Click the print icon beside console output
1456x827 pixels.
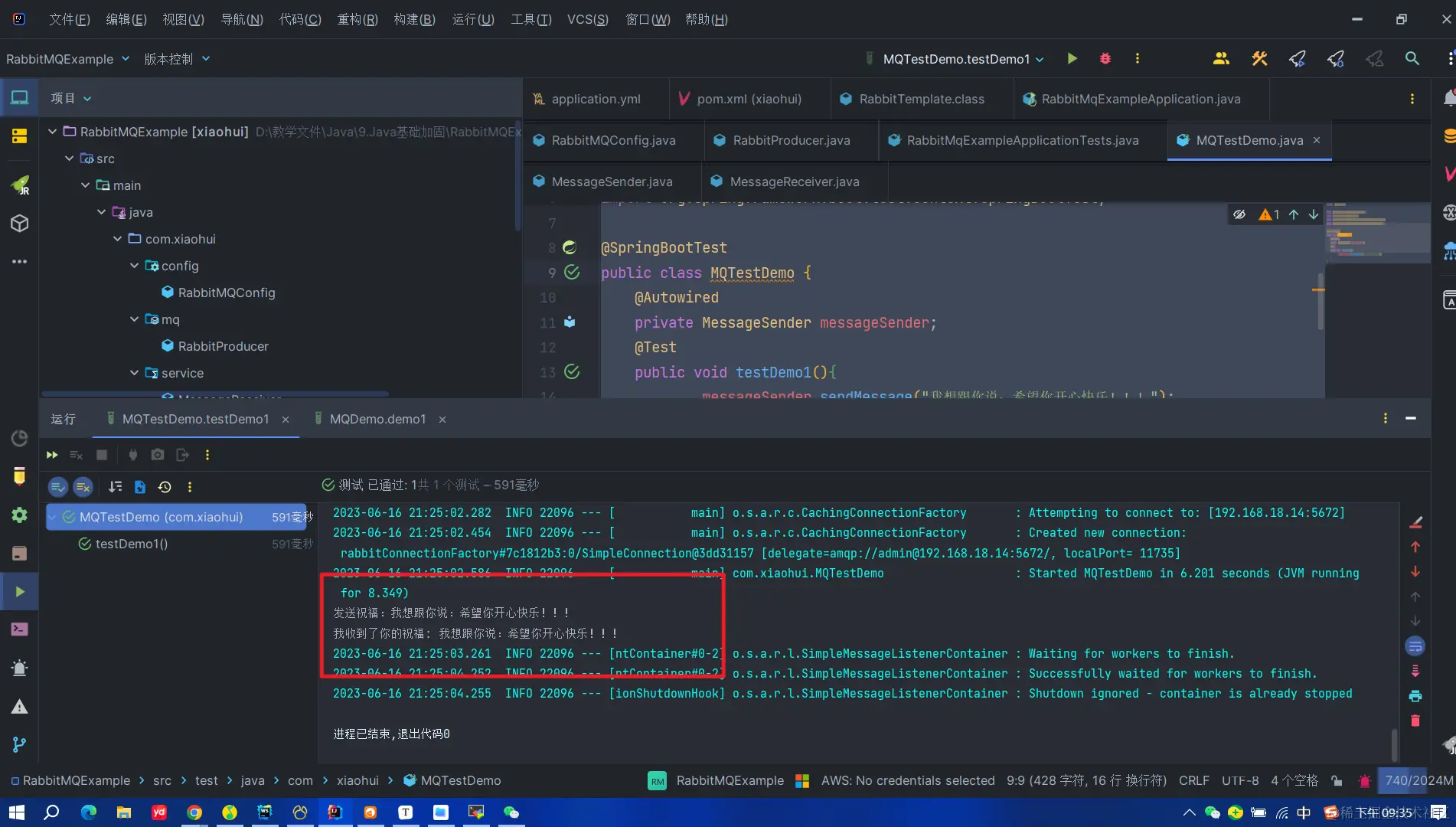1415,696
